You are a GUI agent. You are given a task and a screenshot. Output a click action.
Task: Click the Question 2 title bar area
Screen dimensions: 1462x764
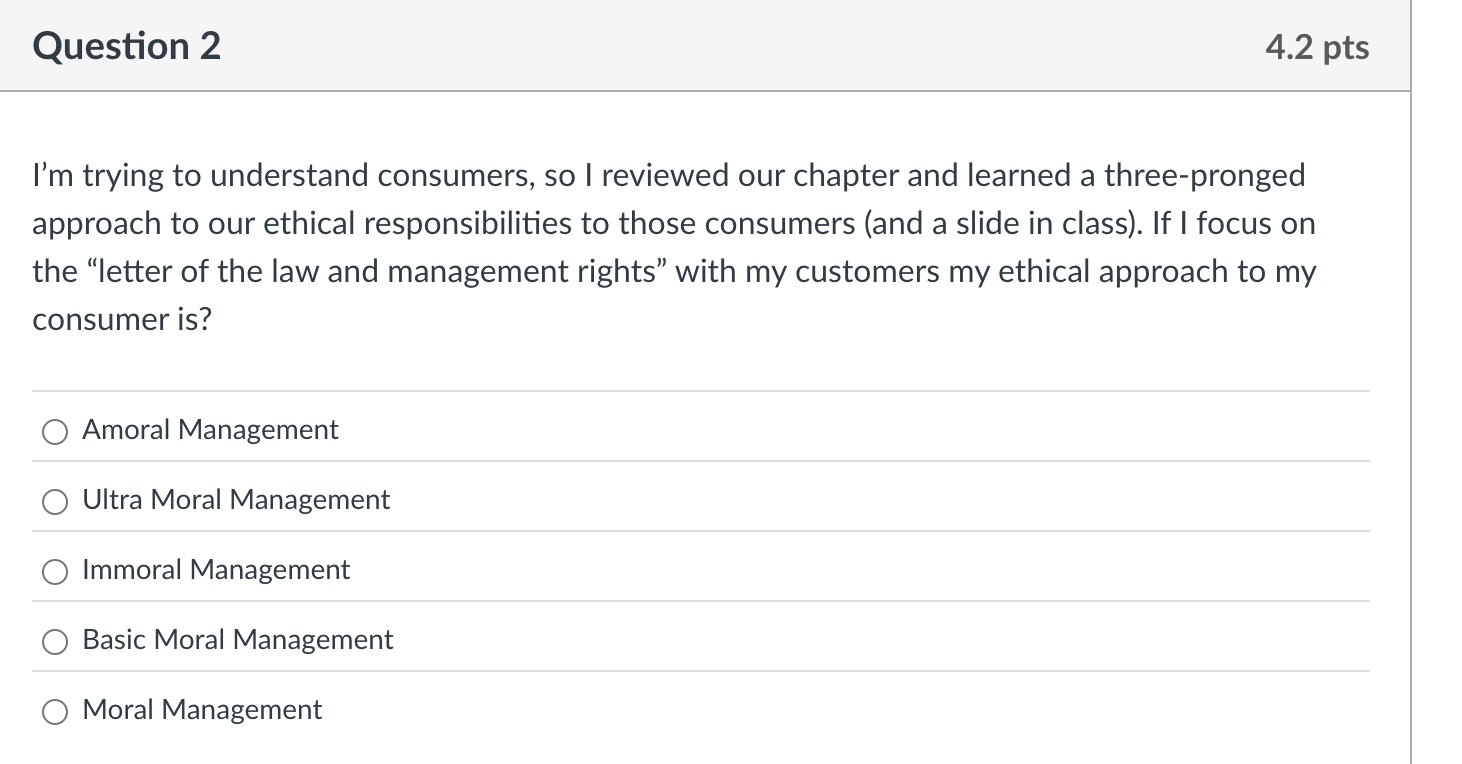coord(700,45)
